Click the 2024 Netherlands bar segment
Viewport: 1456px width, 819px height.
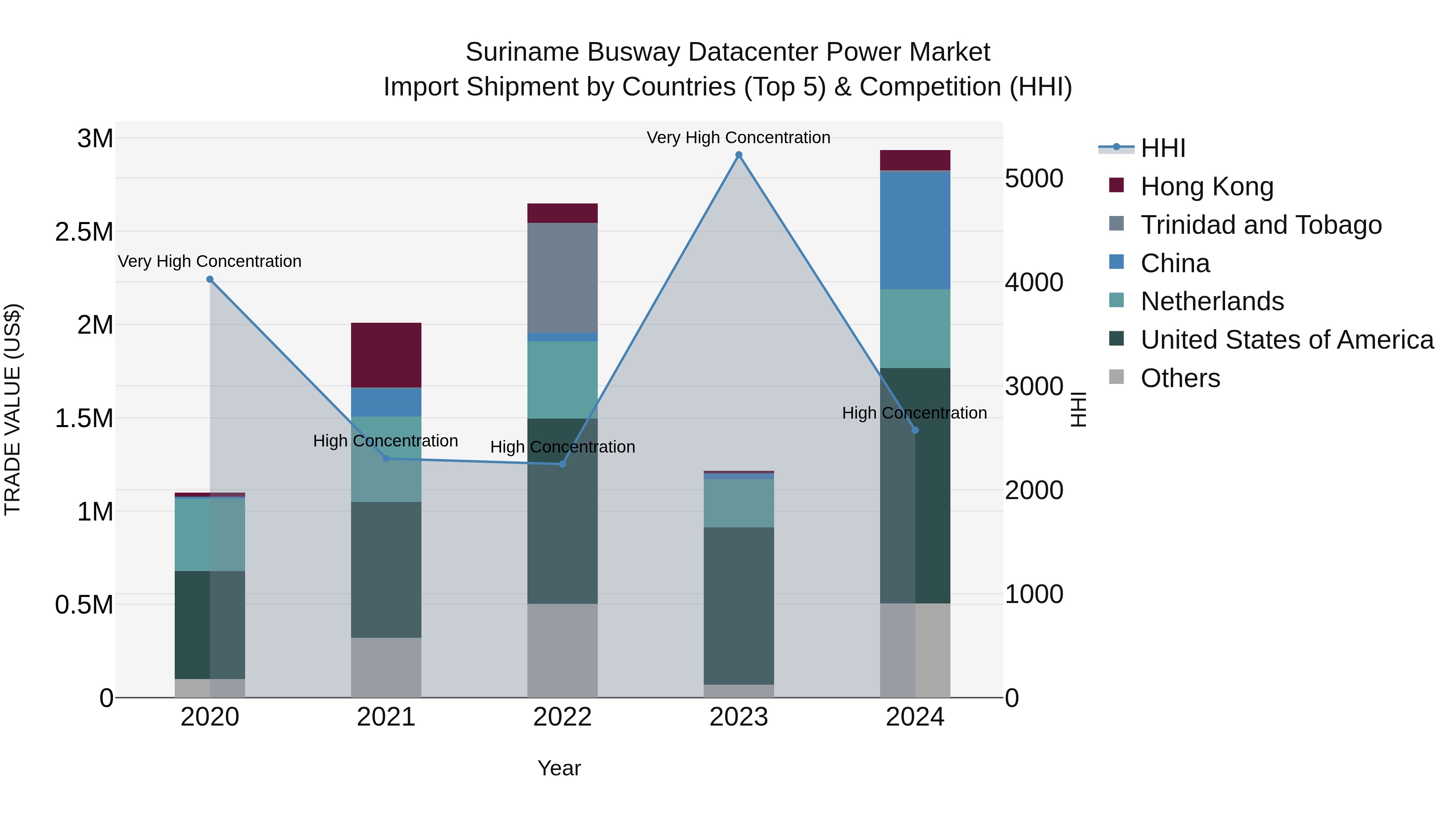point(915,328)
